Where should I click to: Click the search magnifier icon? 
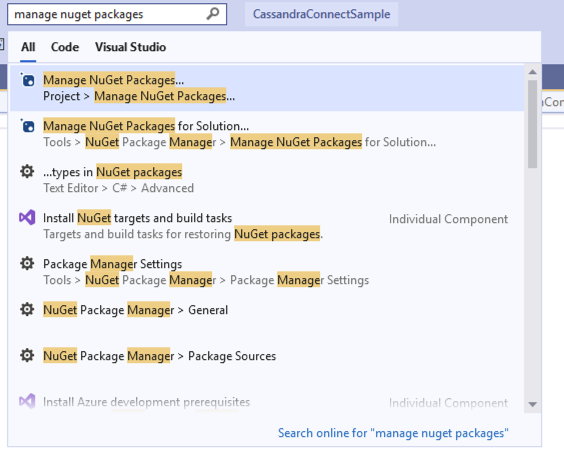point(213,14)
